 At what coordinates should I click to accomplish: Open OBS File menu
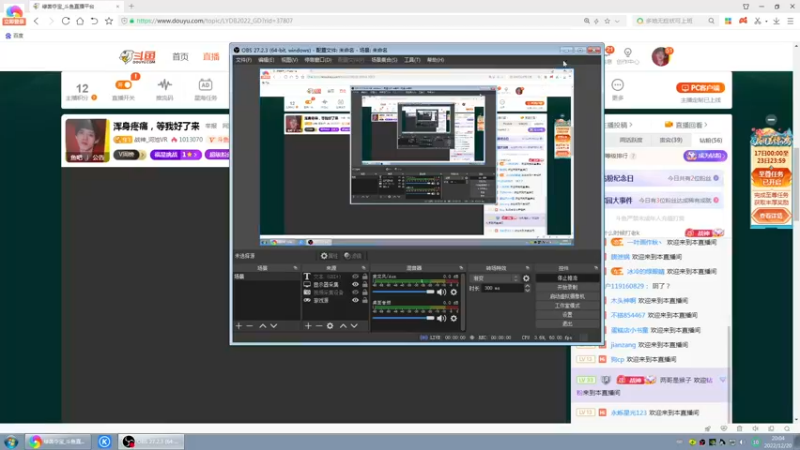(243, 60)
